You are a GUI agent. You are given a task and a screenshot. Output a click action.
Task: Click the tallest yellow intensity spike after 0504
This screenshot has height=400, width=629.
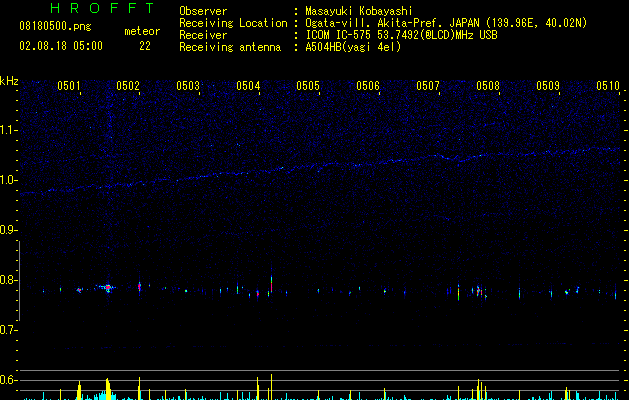pos(272,387)
